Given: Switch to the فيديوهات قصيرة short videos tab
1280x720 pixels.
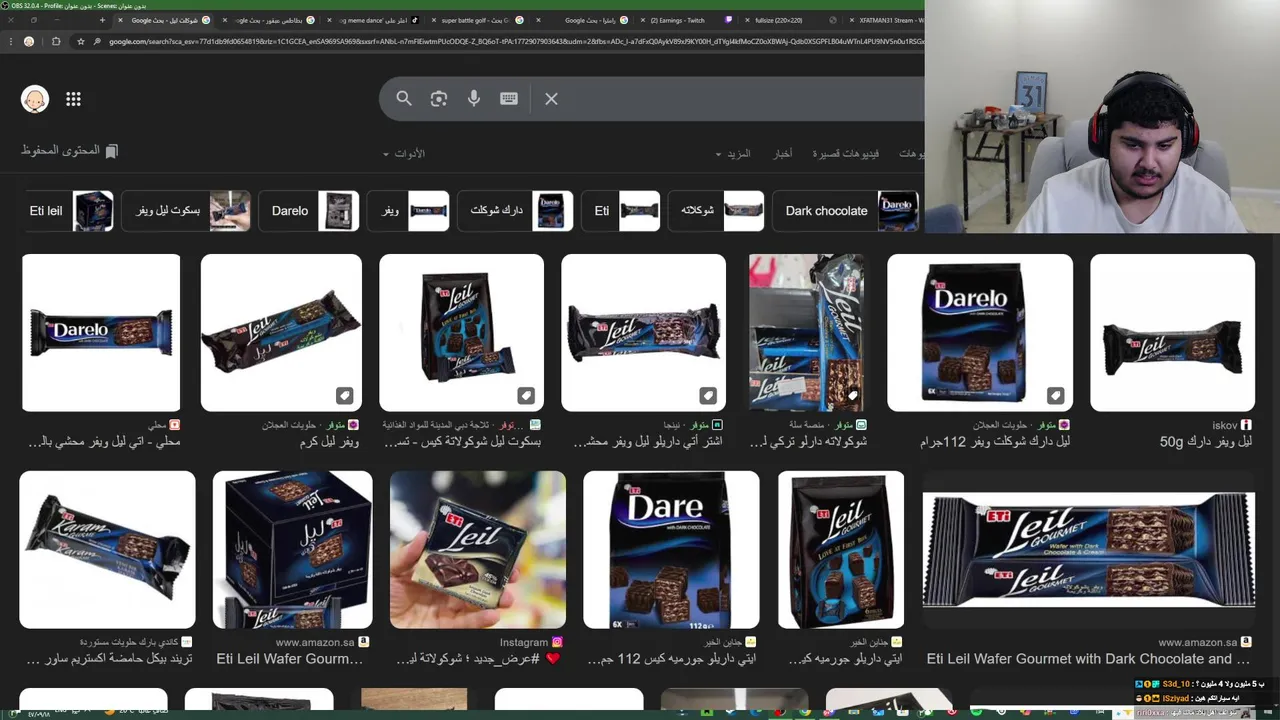Looking at the screenshot, I should 846,154.
